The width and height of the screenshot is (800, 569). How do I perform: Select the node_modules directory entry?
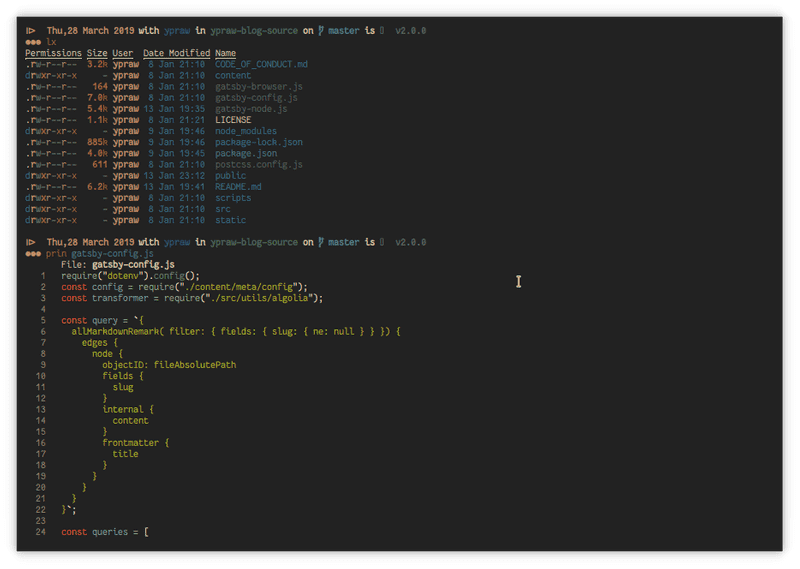click(245, 131)
